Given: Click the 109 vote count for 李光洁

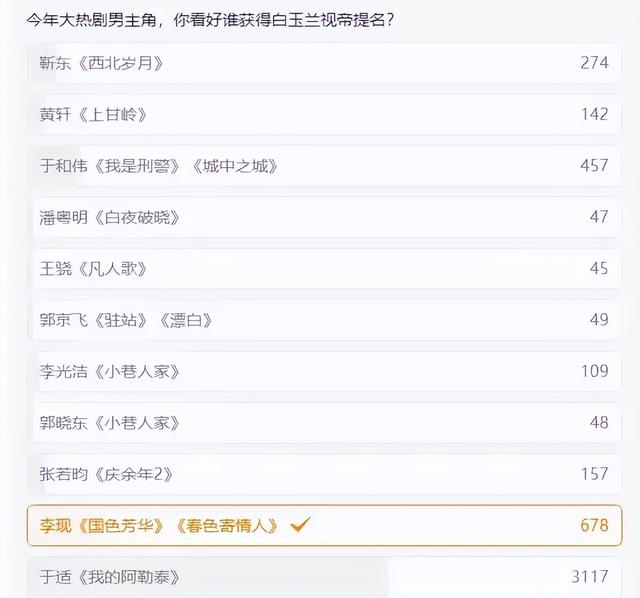Looking at the screenshot, I should point(595,371).
